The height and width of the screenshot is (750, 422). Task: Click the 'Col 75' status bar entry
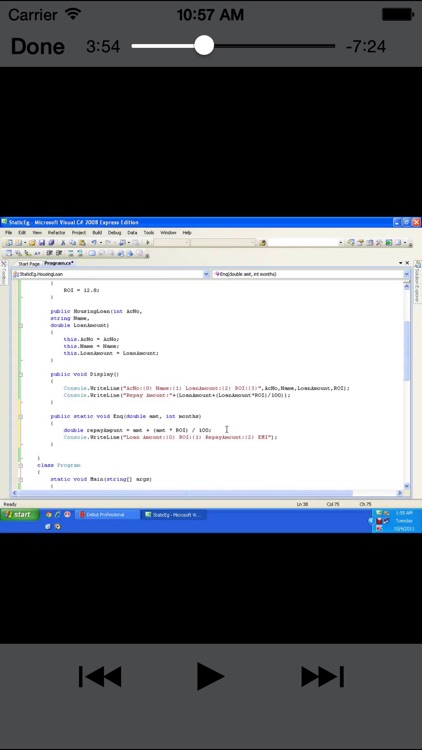(x=333, y=504)
